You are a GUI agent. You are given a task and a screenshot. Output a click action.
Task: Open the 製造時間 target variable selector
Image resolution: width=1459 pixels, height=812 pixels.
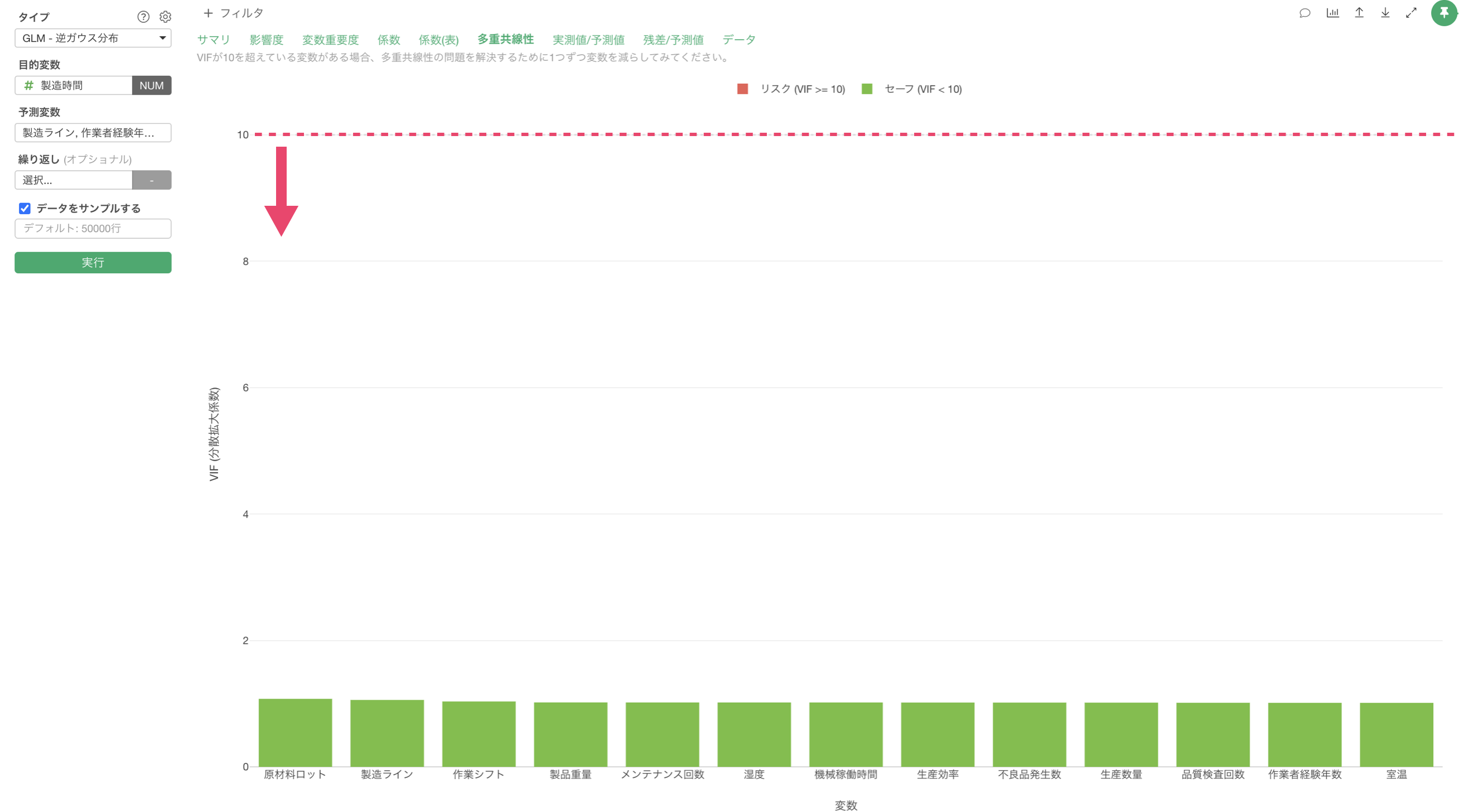[x=74, y=85]
